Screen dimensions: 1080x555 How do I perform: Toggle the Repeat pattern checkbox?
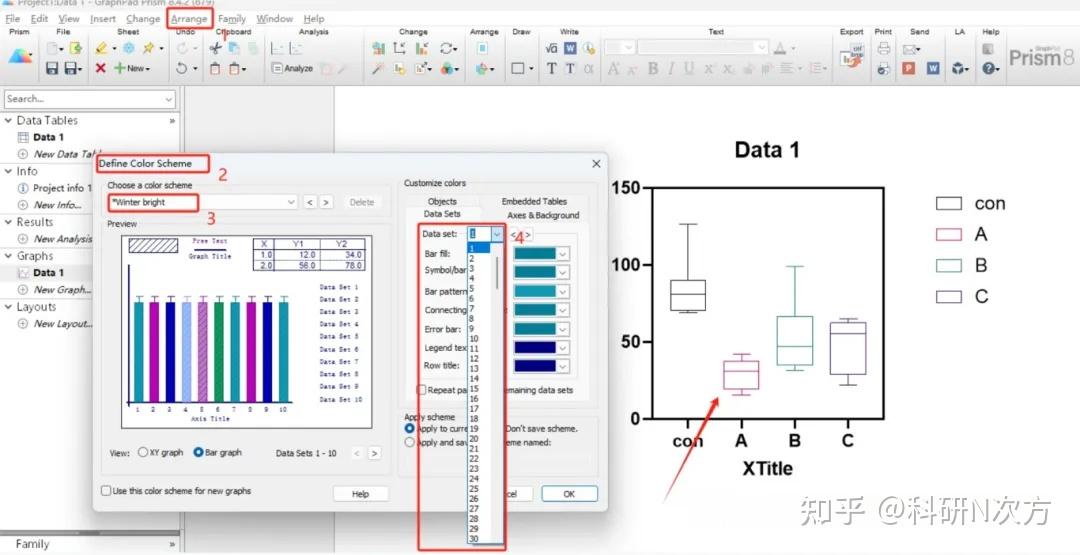click(422, 390)
